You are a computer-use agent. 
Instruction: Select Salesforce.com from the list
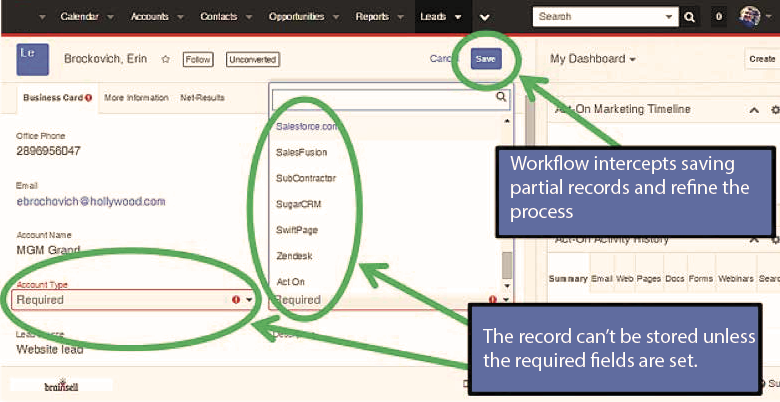coord(386,126)
